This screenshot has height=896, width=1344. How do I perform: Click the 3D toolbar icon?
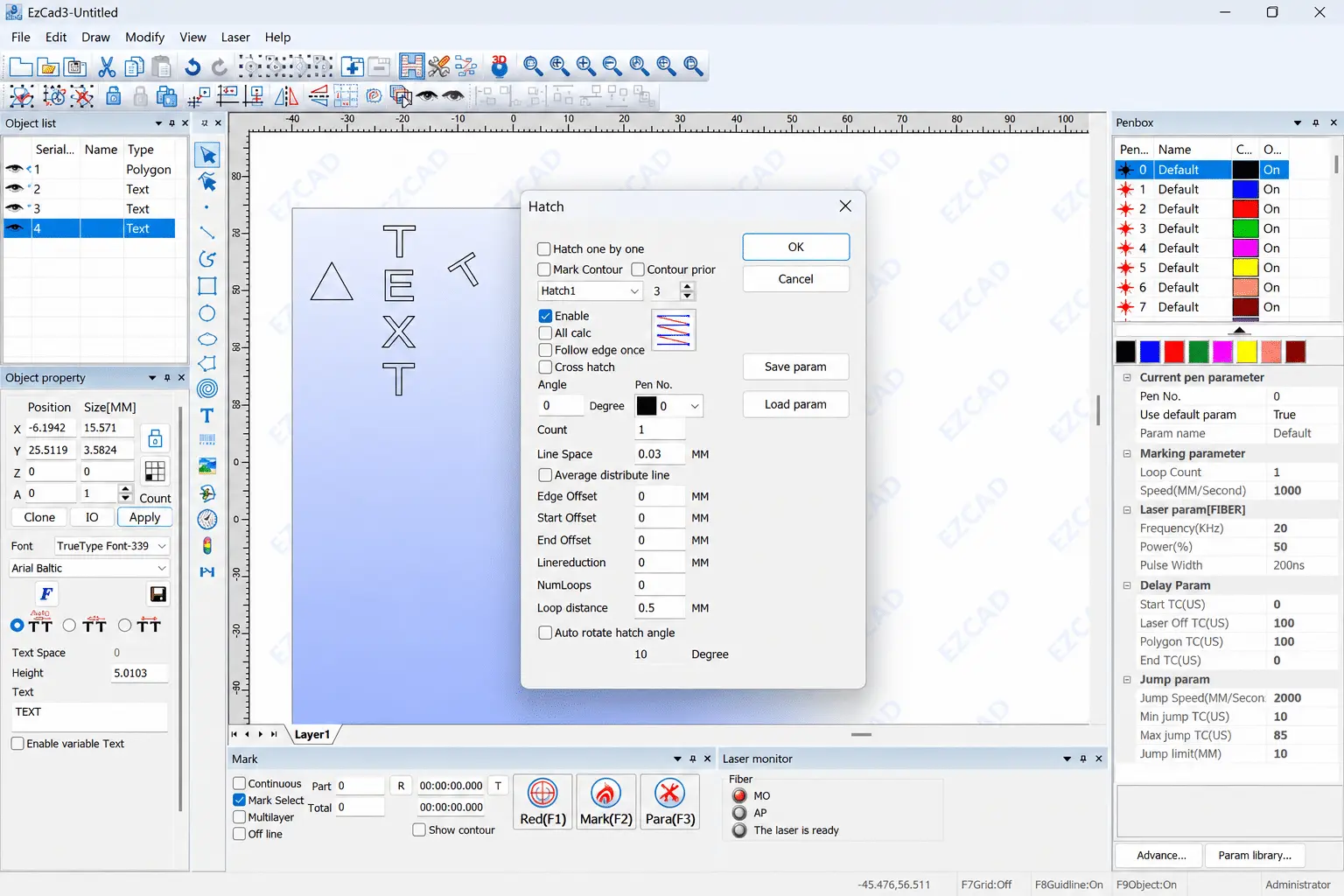pos(500,66)
